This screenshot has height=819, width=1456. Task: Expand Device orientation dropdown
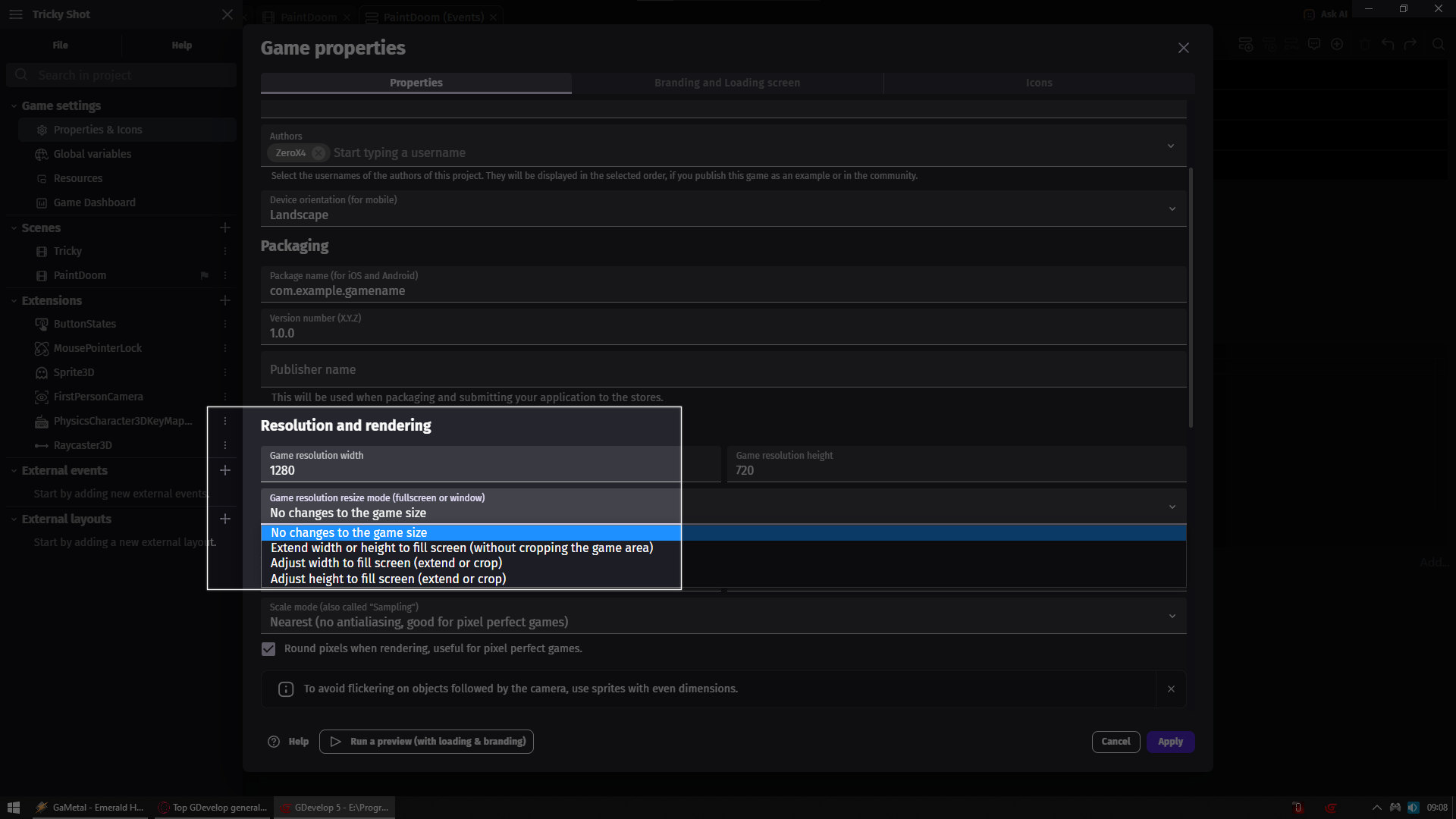[x=723, y=209]
